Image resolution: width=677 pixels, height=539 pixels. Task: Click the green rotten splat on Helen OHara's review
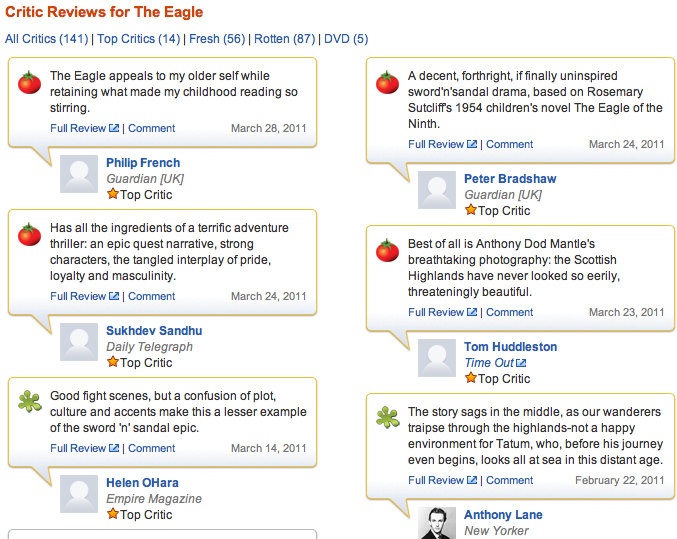click(x=29, y=403)
